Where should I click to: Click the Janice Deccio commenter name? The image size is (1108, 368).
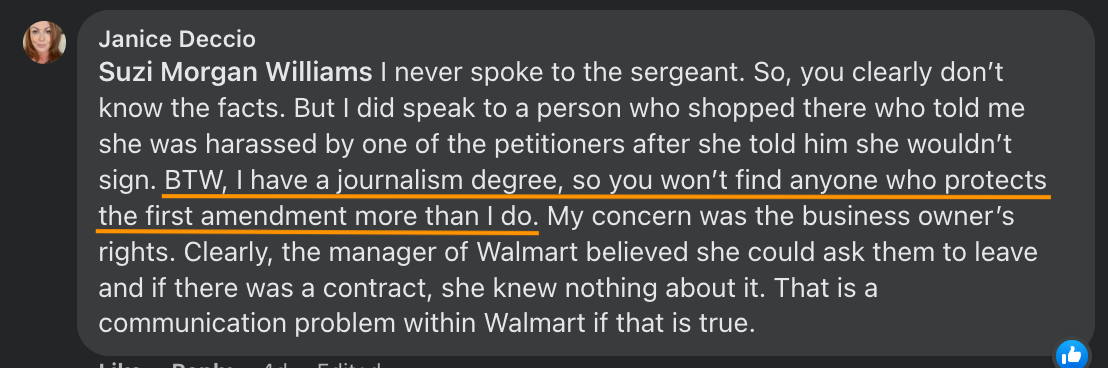[x=177, y=40]
